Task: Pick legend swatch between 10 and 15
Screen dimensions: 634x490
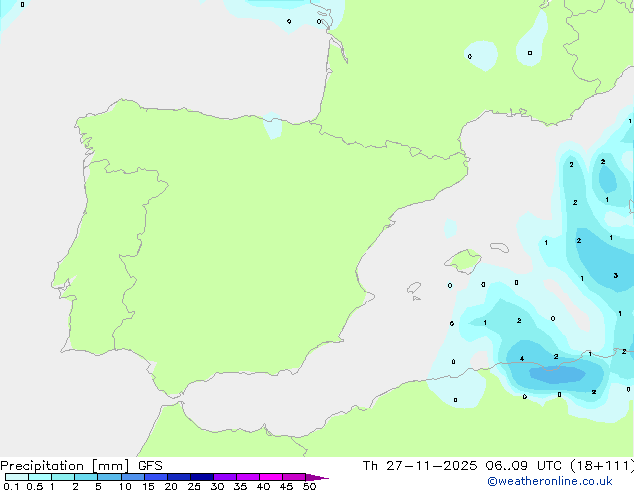Action: (x=132, y=477)
